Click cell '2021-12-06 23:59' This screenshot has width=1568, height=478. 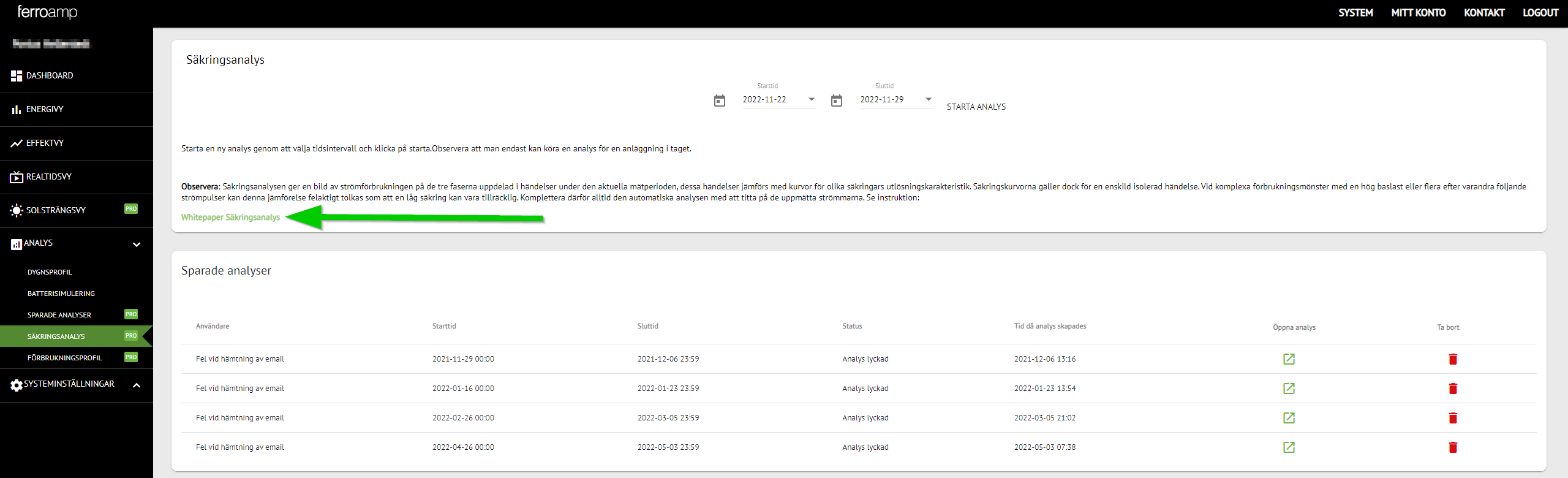click(668, 359)
